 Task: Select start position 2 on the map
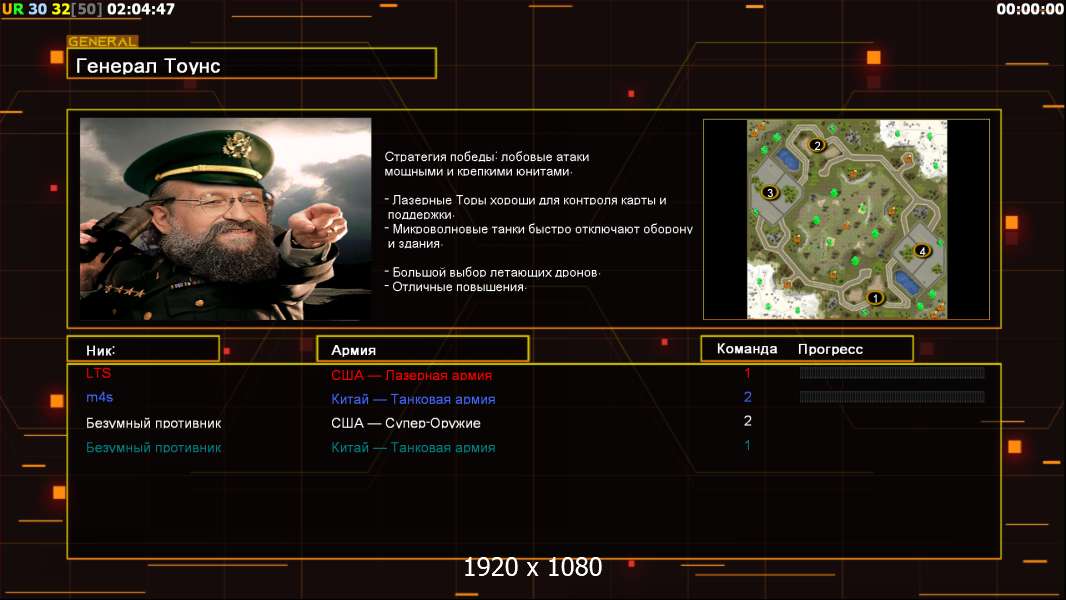(x=816, y=145)
